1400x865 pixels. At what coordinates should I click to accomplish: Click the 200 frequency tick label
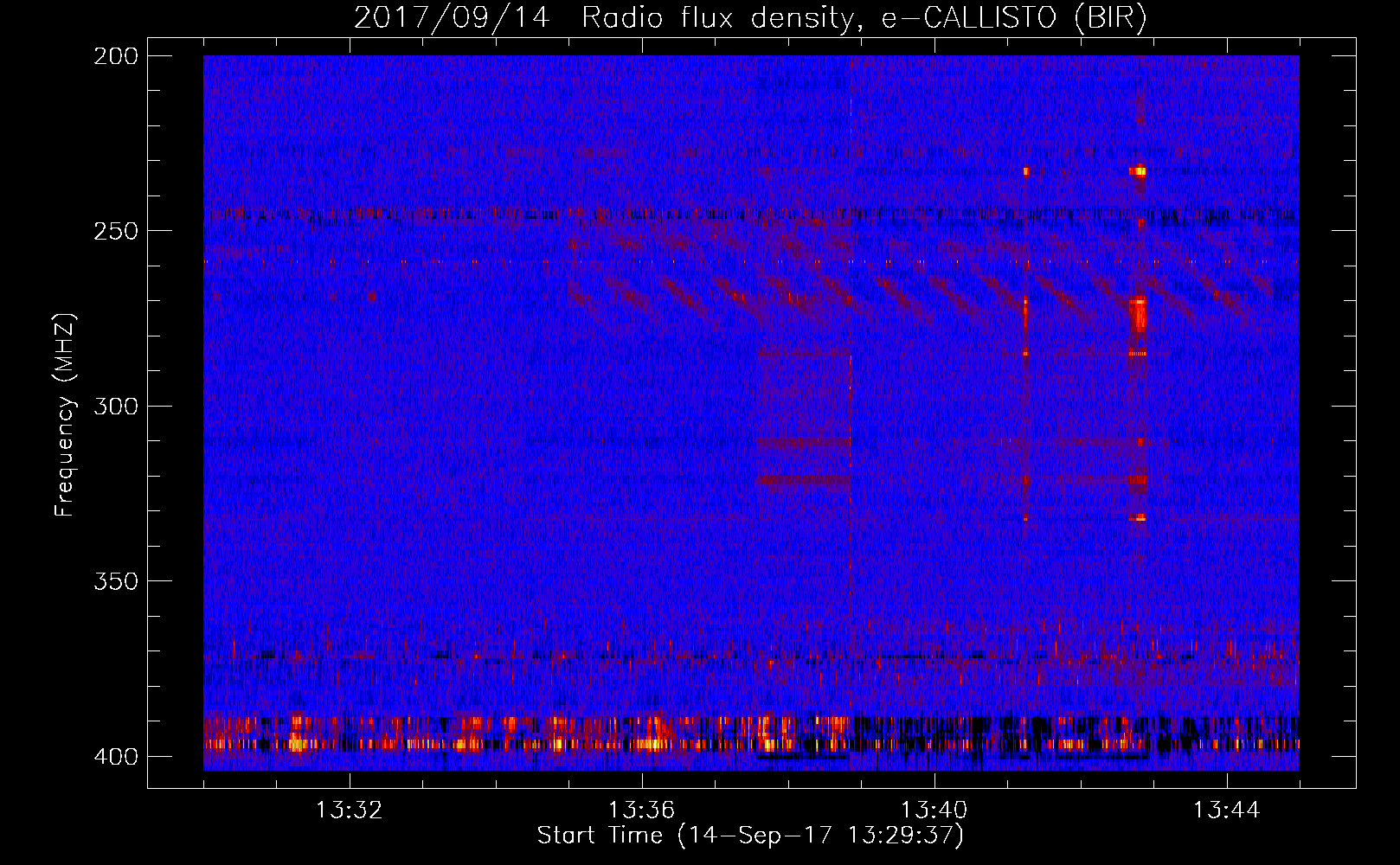[x=115, y=56]
